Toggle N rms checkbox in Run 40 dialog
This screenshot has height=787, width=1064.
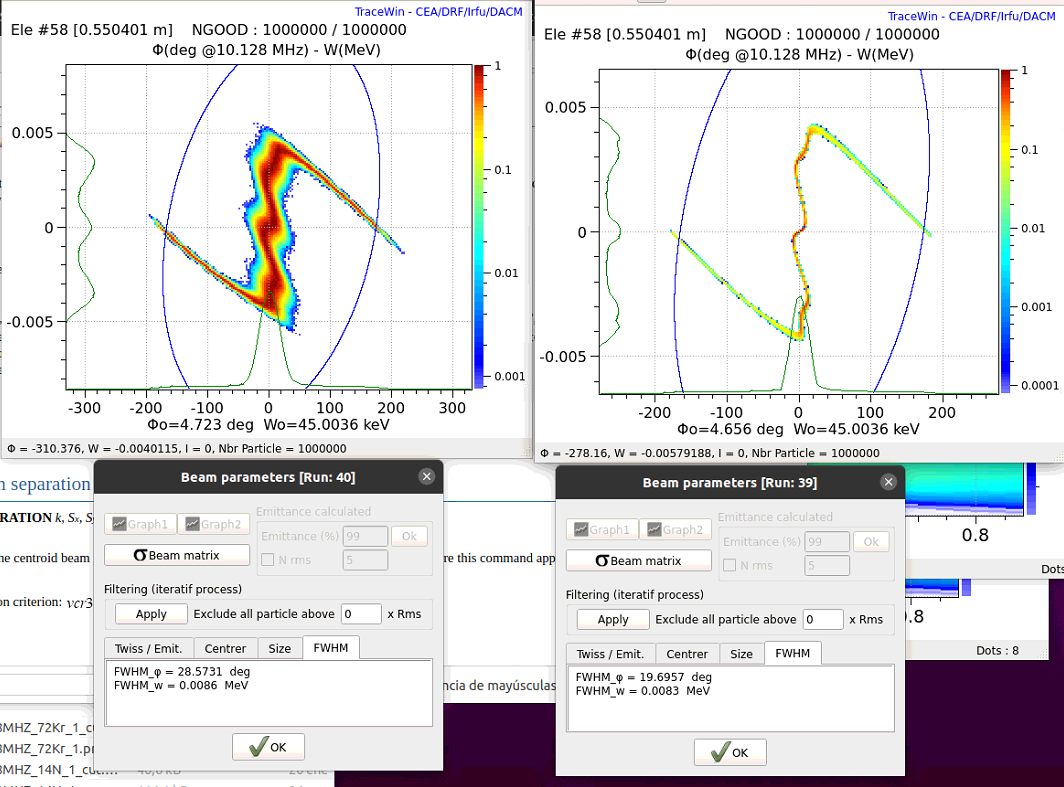click(x=267, y=560)
